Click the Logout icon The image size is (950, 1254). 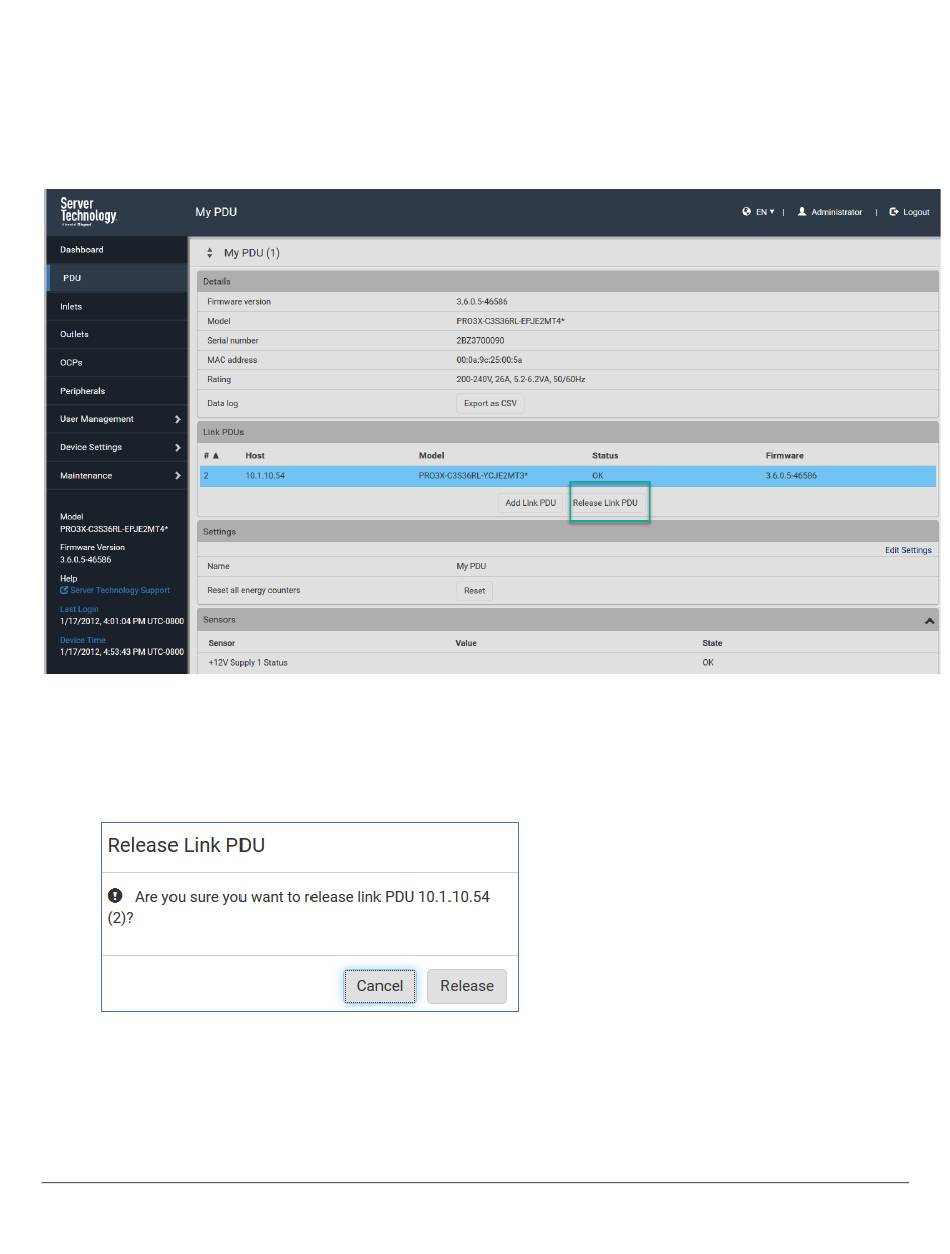[x=894, y=212]
